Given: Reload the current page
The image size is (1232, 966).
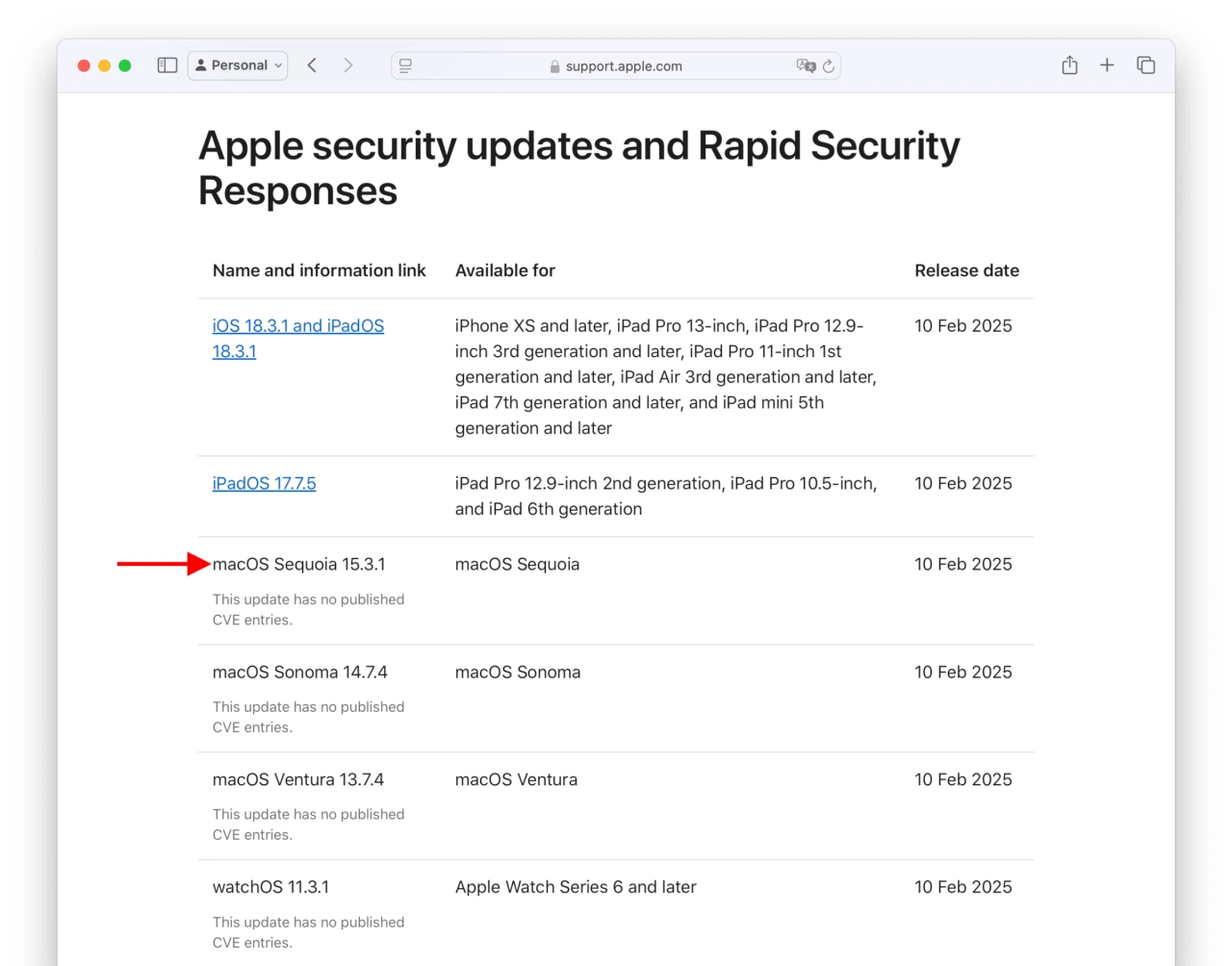Looking at the screenshot, I should tap(829, 66).
